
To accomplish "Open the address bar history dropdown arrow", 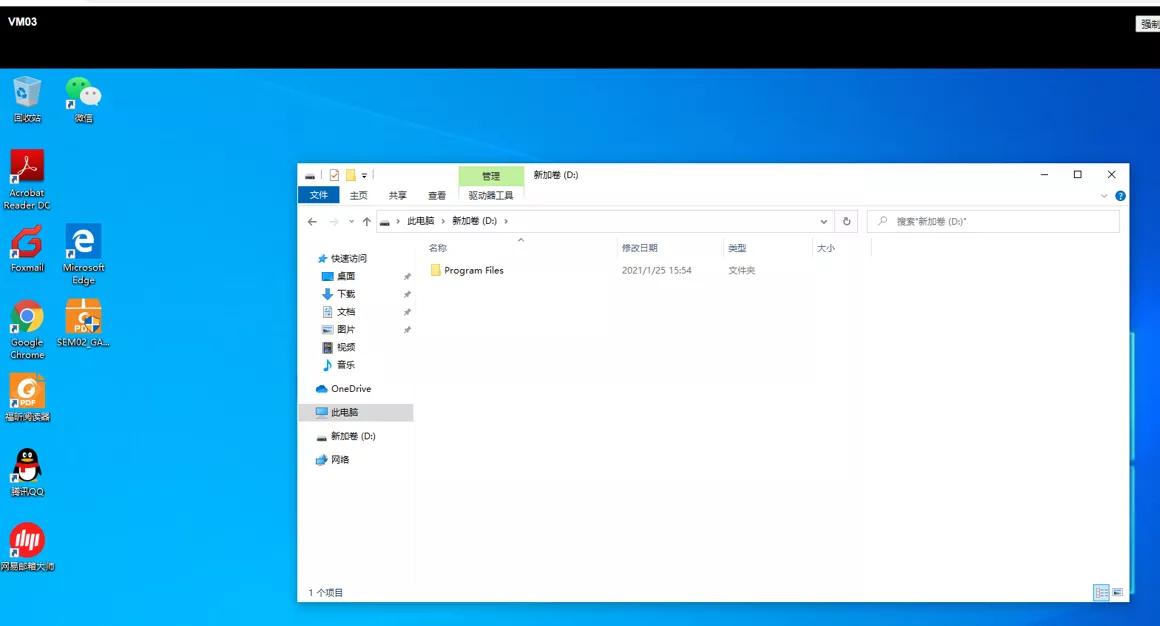I will [x=823, y=221].
